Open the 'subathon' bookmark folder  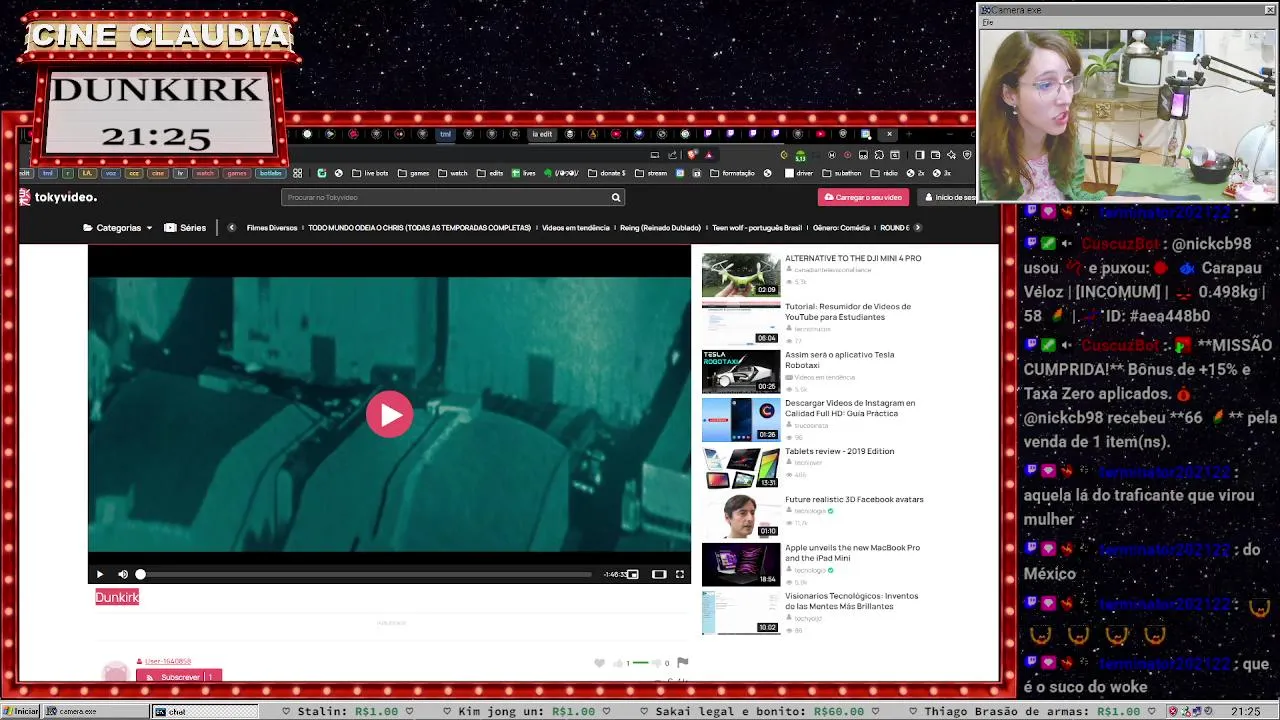click(842, 173)
